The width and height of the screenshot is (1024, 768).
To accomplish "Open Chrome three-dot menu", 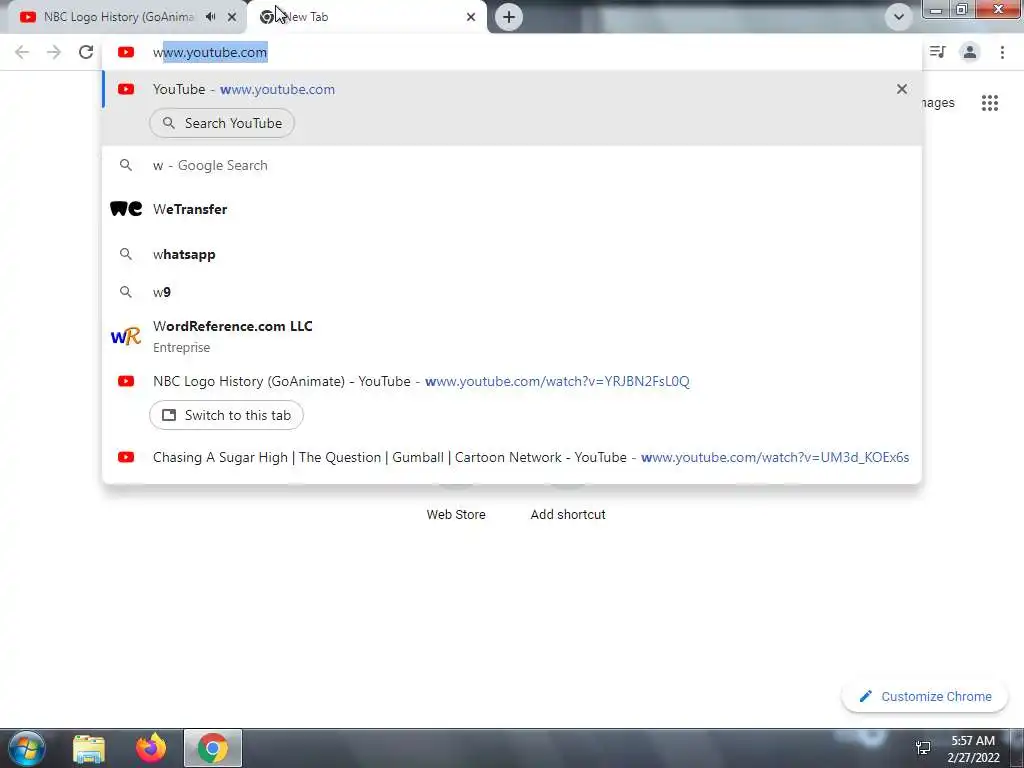I will point(1002,52).
